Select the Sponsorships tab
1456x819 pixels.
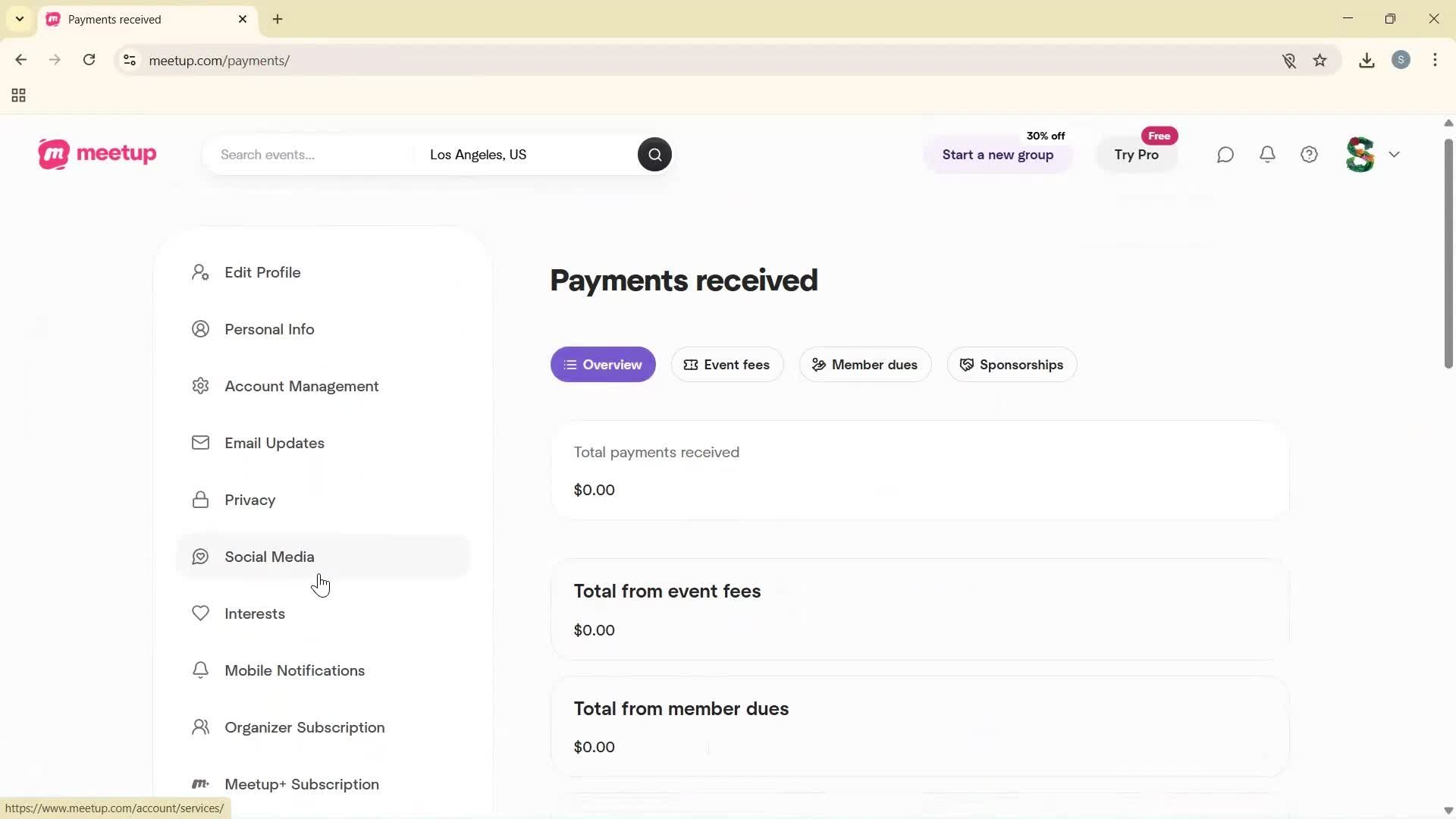pos(1012,365)
